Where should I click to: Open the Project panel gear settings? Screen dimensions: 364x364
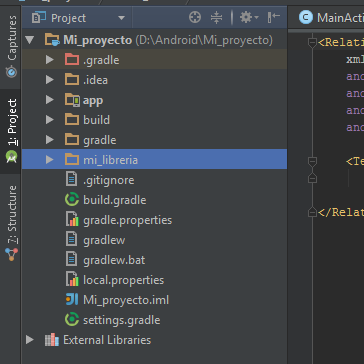(249, 17)
